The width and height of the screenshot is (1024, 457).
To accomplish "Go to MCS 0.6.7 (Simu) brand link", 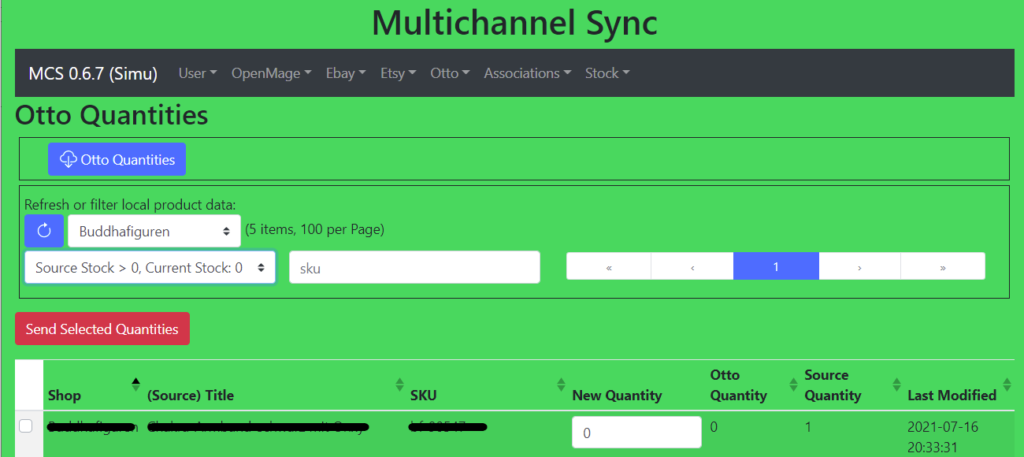I will [x=93, y=73].
